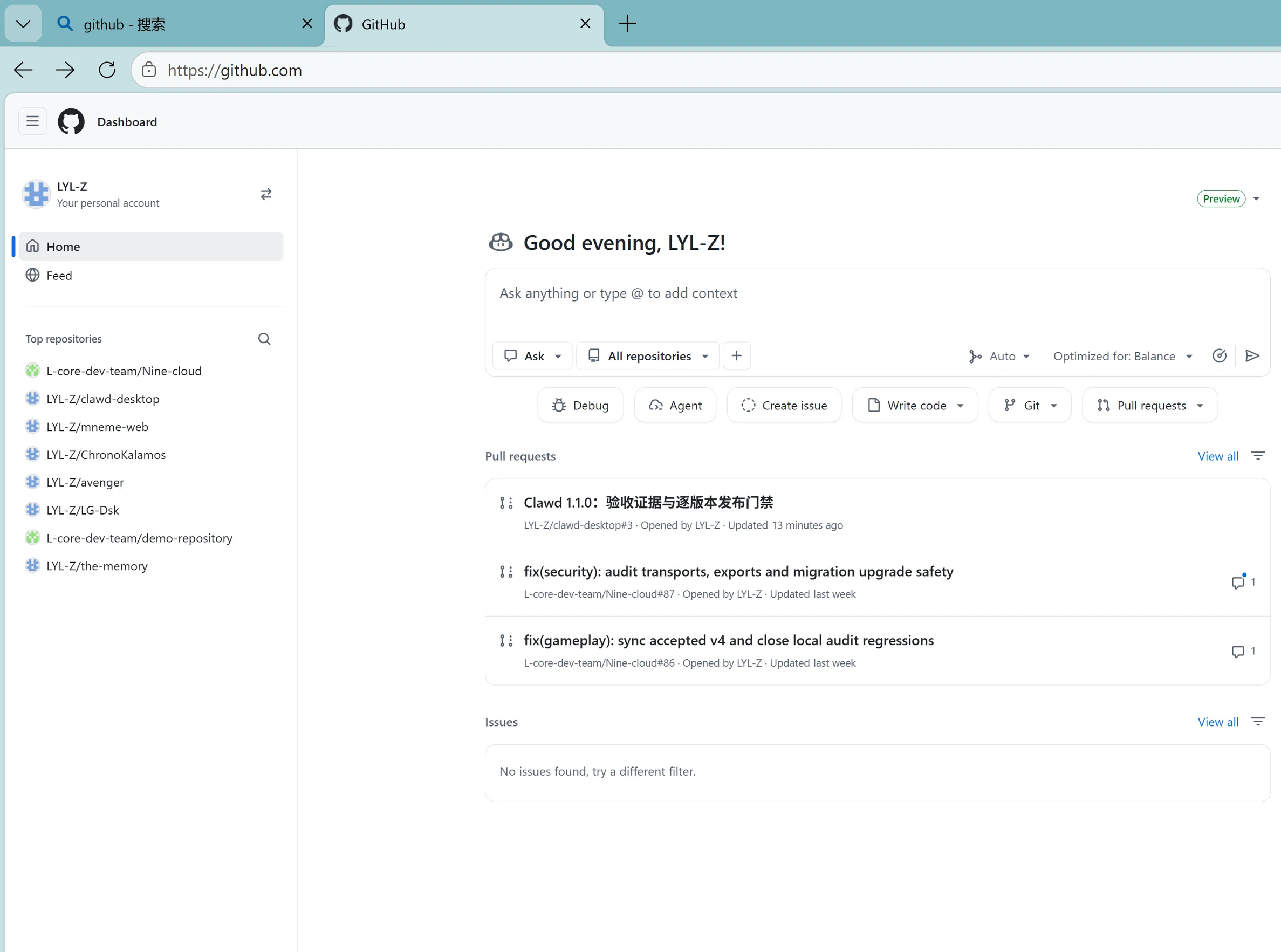Click the Clawd 1.1.0 pull request icon
Screen dimensions: 1281x952
coord(506,503)
